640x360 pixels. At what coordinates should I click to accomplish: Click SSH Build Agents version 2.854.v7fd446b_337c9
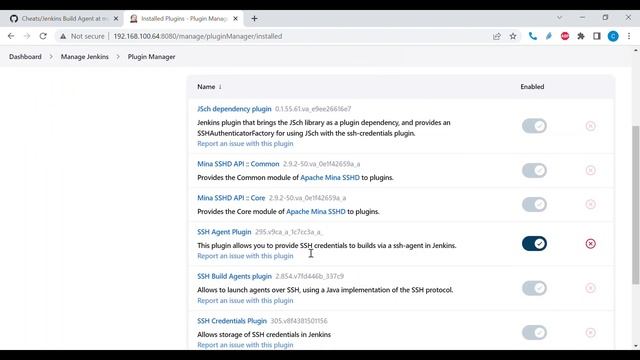pyautogui.click(x=309, y=276)
